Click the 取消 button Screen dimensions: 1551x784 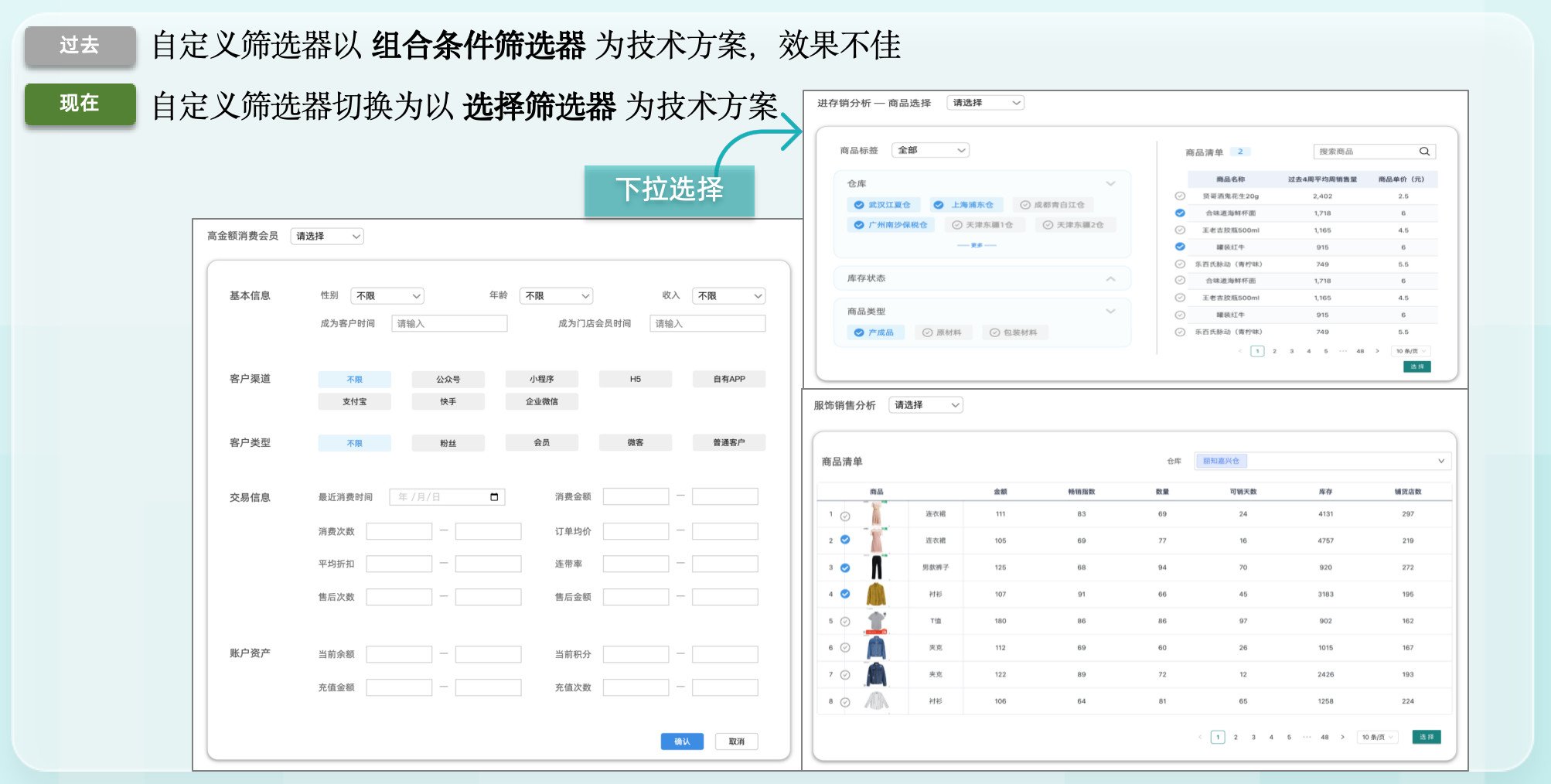(x=736, y=741)
